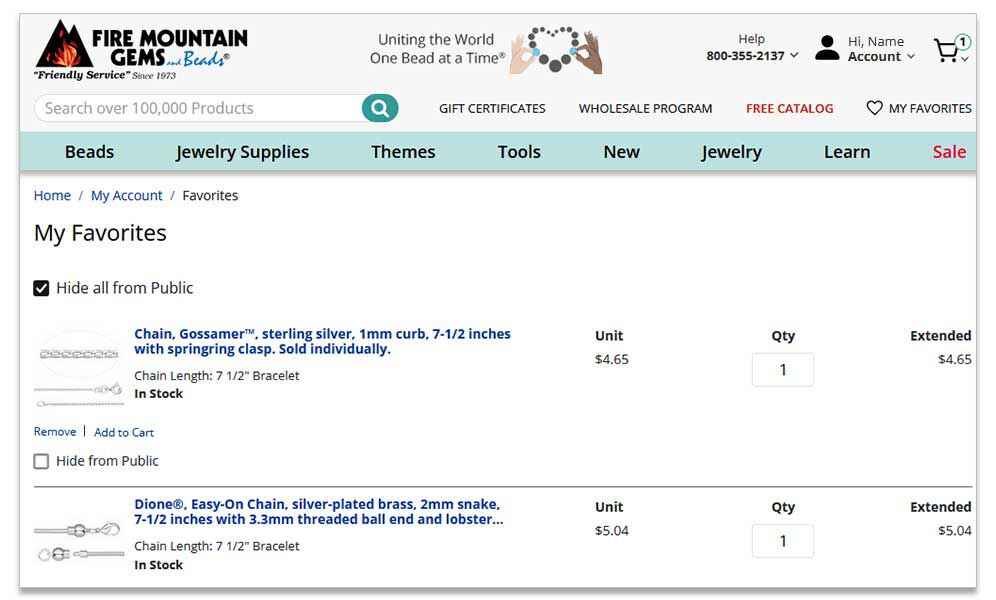Click the FREE CATALOG link

point(789,109)
